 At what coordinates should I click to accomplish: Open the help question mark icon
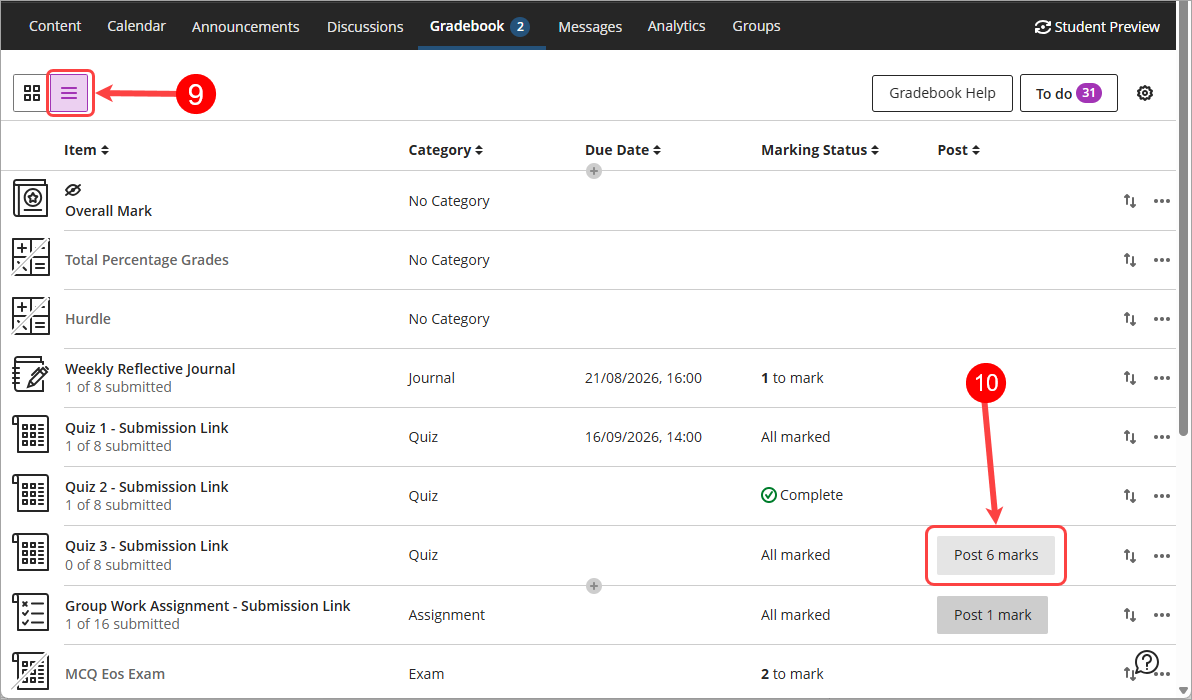[1146, 662]
